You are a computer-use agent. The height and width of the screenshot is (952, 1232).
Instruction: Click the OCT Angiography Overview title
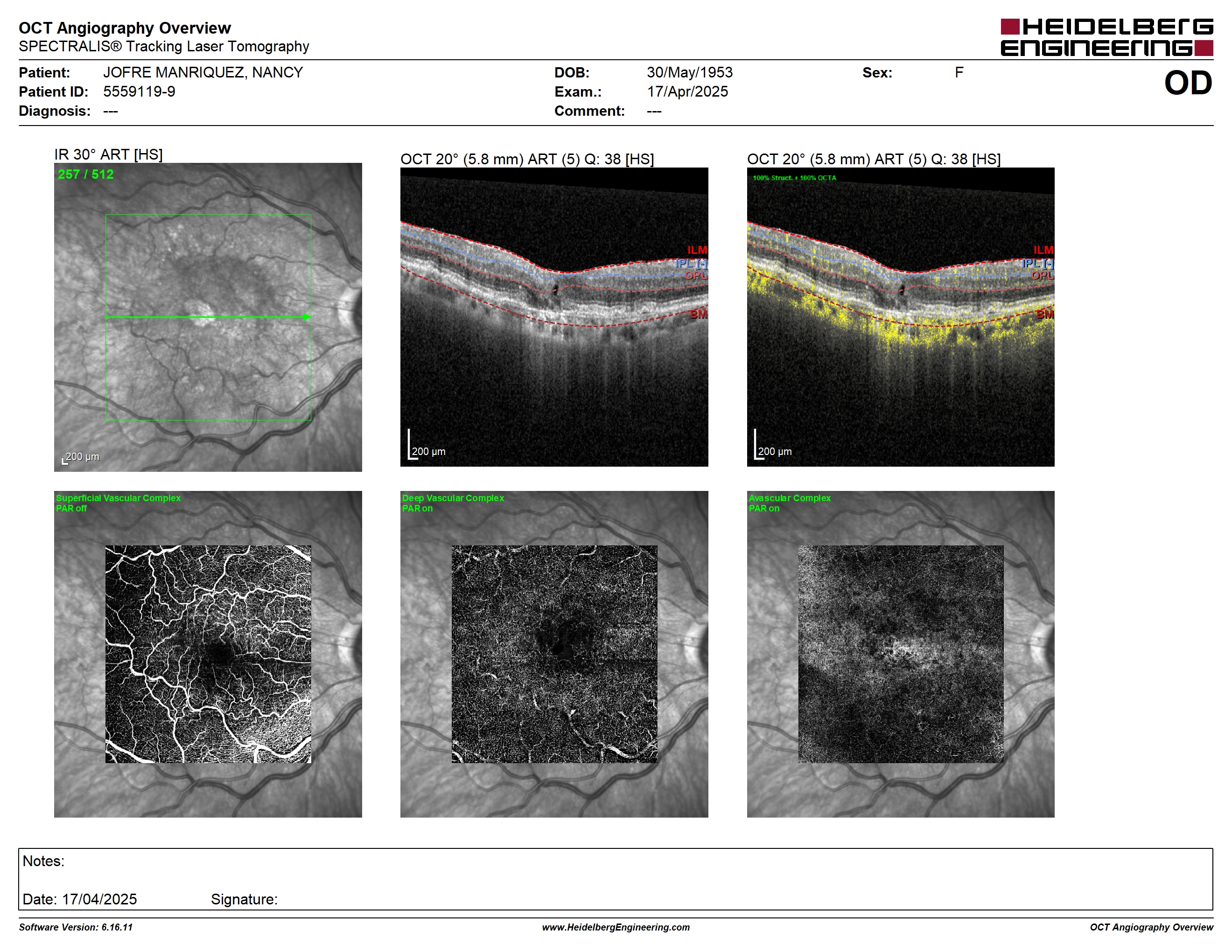tap(125, 28)
